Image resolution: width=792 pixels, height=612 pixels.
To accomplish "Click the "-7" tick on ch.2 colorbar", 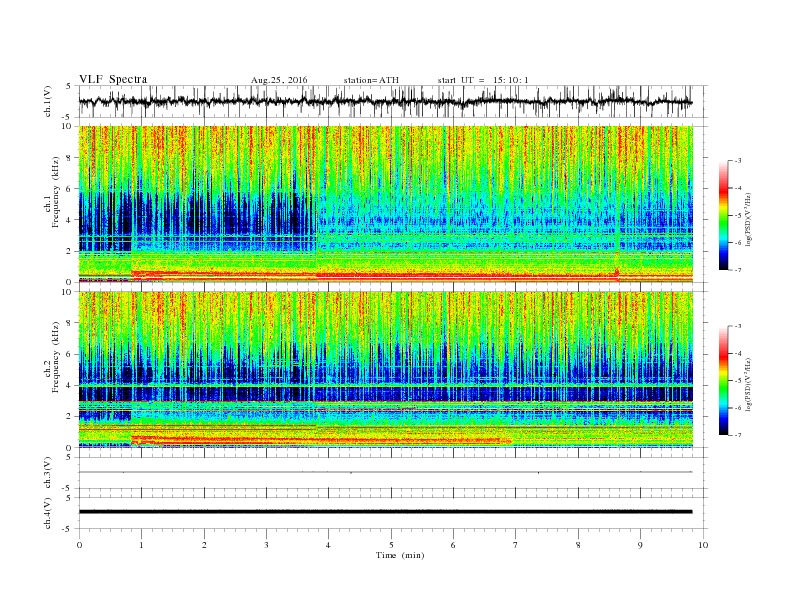I will [738, 435].
